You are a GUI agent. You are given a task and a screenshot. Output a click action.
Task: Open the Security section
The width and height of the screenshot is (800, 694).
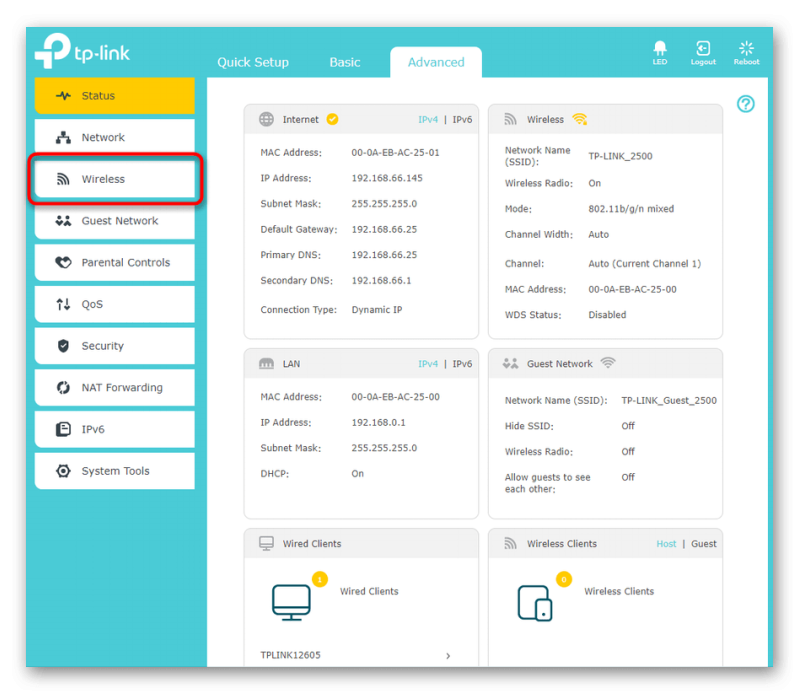(115, 346)
